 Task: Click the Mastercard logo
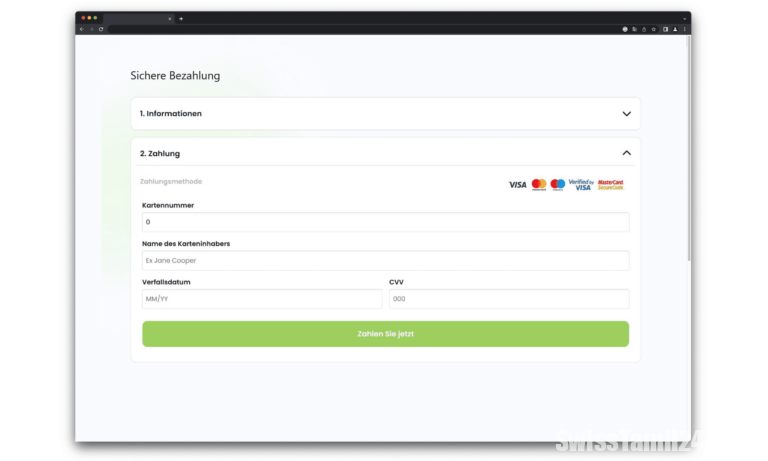point(539,185)
